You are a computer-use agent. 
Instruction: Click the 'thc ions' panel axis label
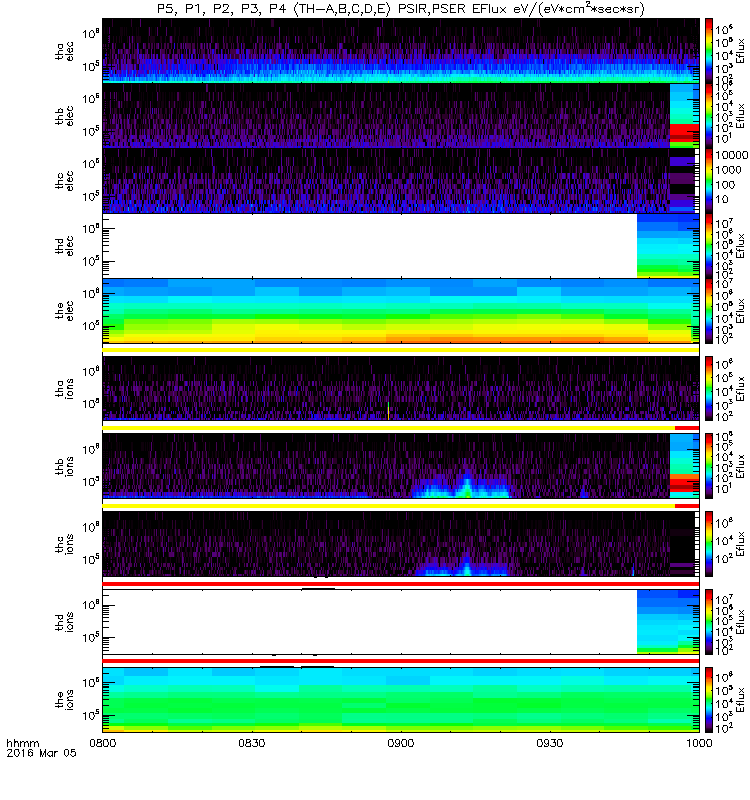[64, 544]
